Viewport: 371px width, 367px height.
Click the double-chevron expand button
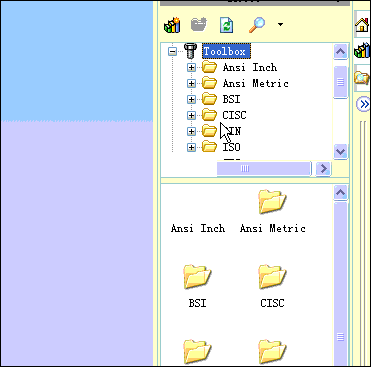[363, 104]
